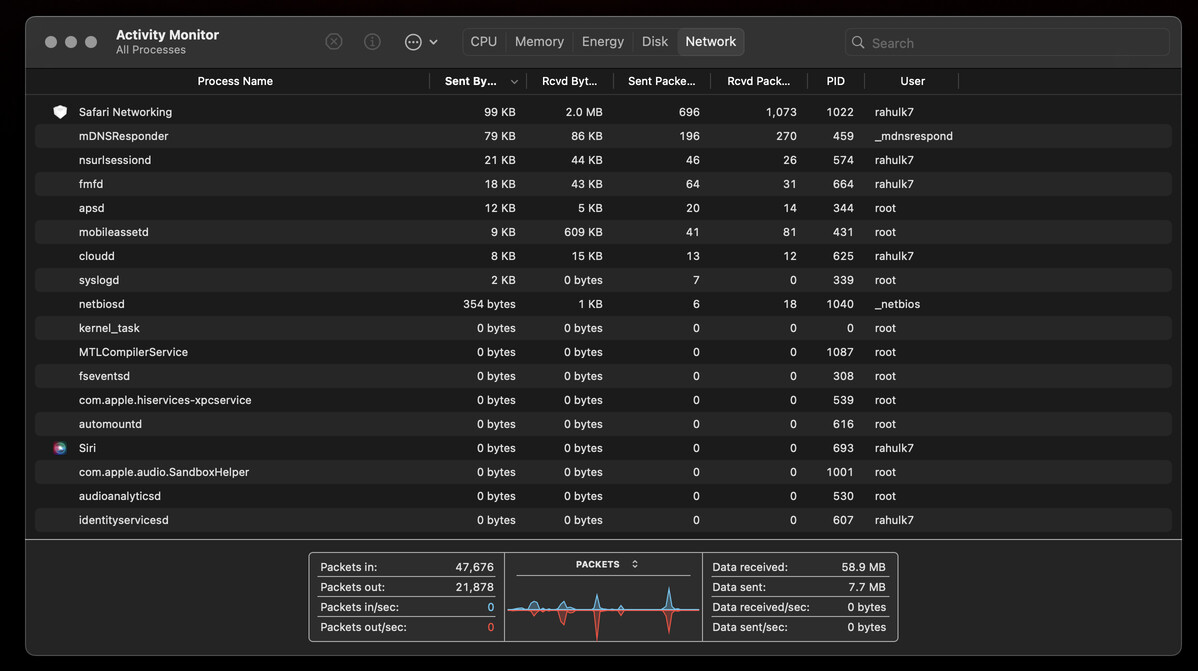Click the All Processes subtitle
This screenshot has height=671, width=1198.
pos(151,50)
